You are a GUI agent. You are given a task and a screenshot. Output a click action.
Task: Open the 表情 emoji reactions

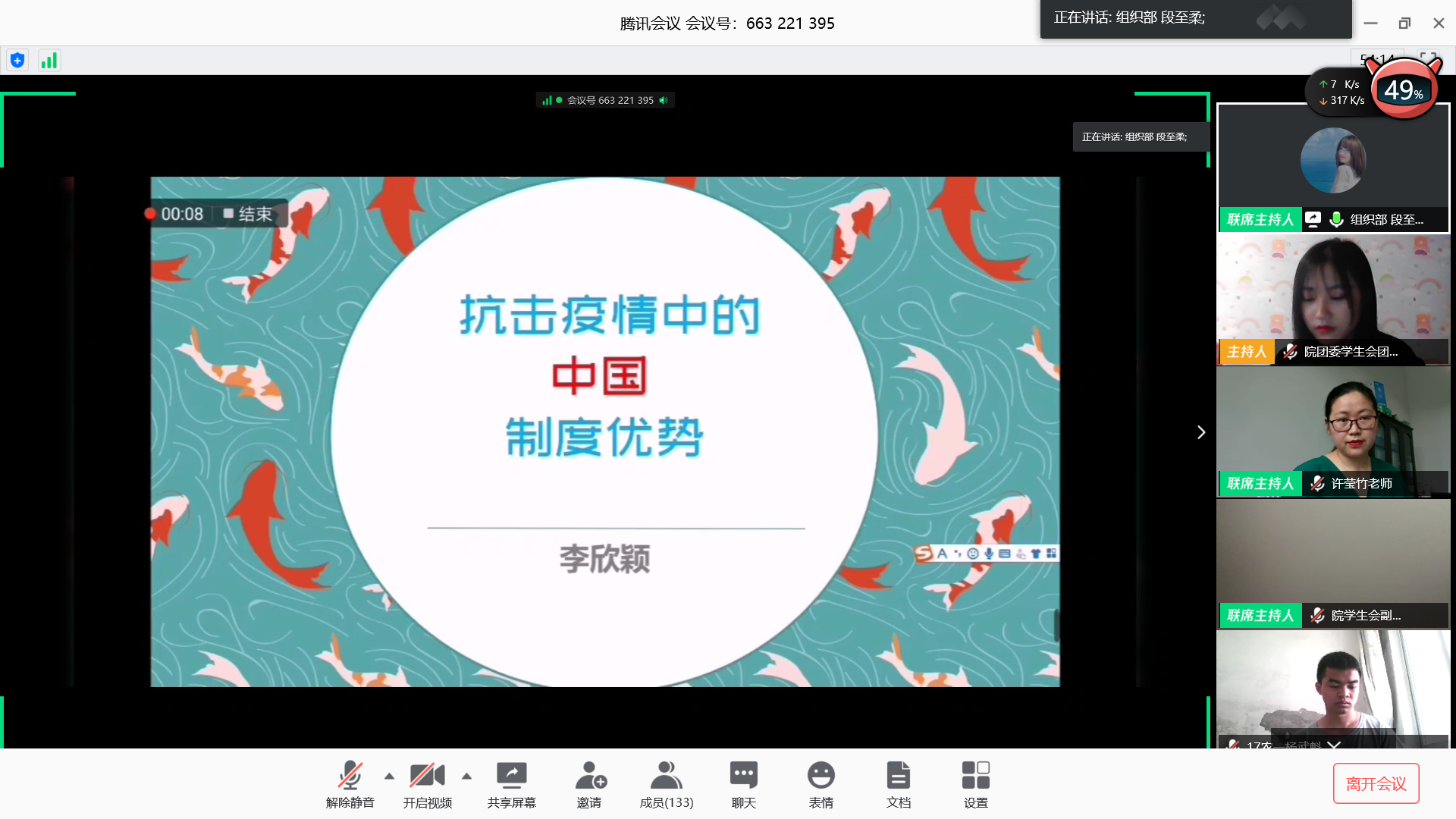pyautogui.click(x=821, y=783)
